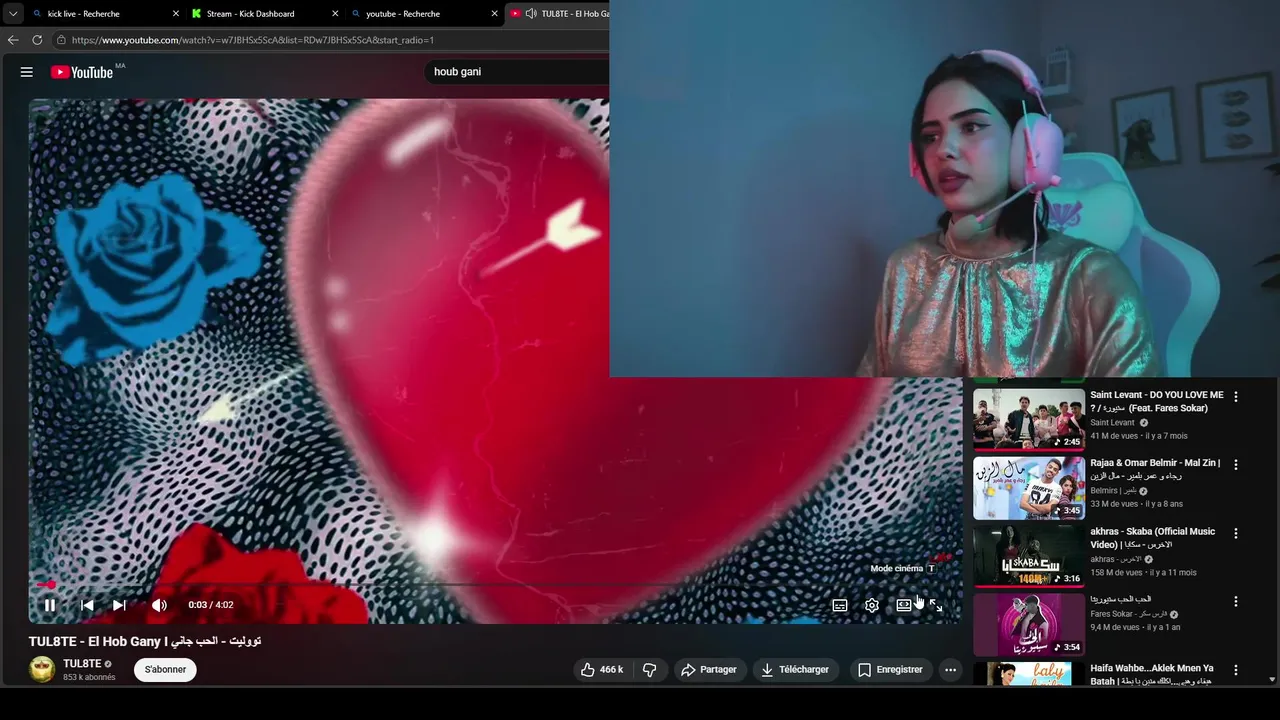The height and width of the screenshot is (720, 1280).
Task: Download video with Télécharger
Action: click(794, 669)
